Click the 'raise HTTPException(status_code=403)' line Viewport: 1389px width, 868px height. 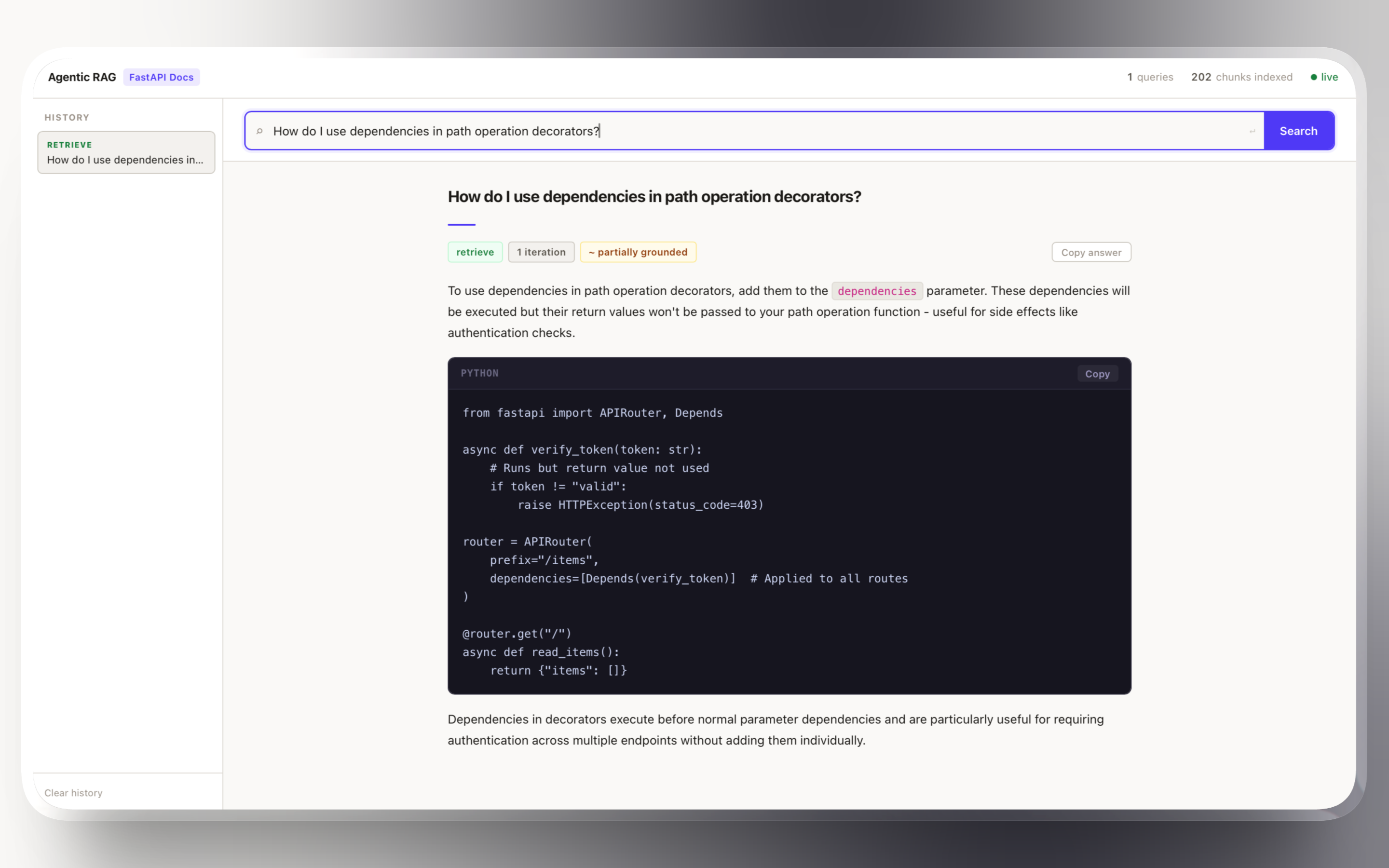[640, 504]
